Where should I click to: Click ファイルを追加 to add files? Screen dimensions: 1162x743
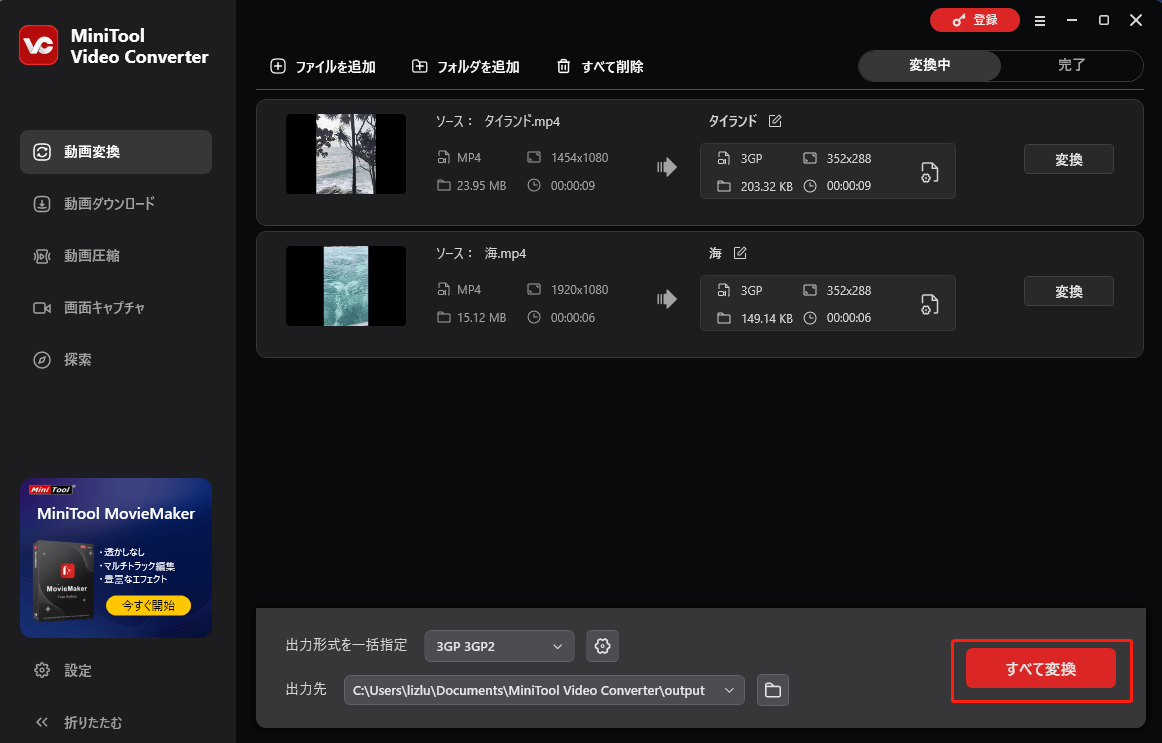[x=322, y=67]
